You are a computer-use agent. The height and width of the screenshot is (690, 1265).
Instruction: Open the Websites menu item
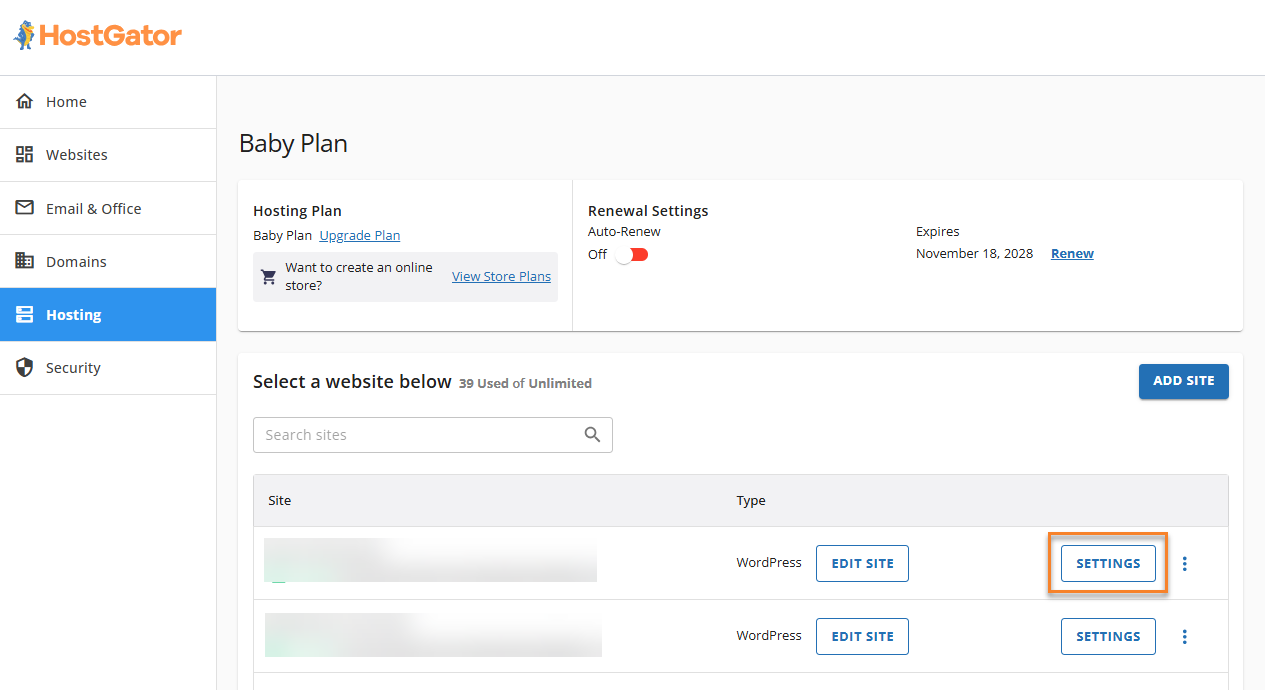tap(108, 155)
